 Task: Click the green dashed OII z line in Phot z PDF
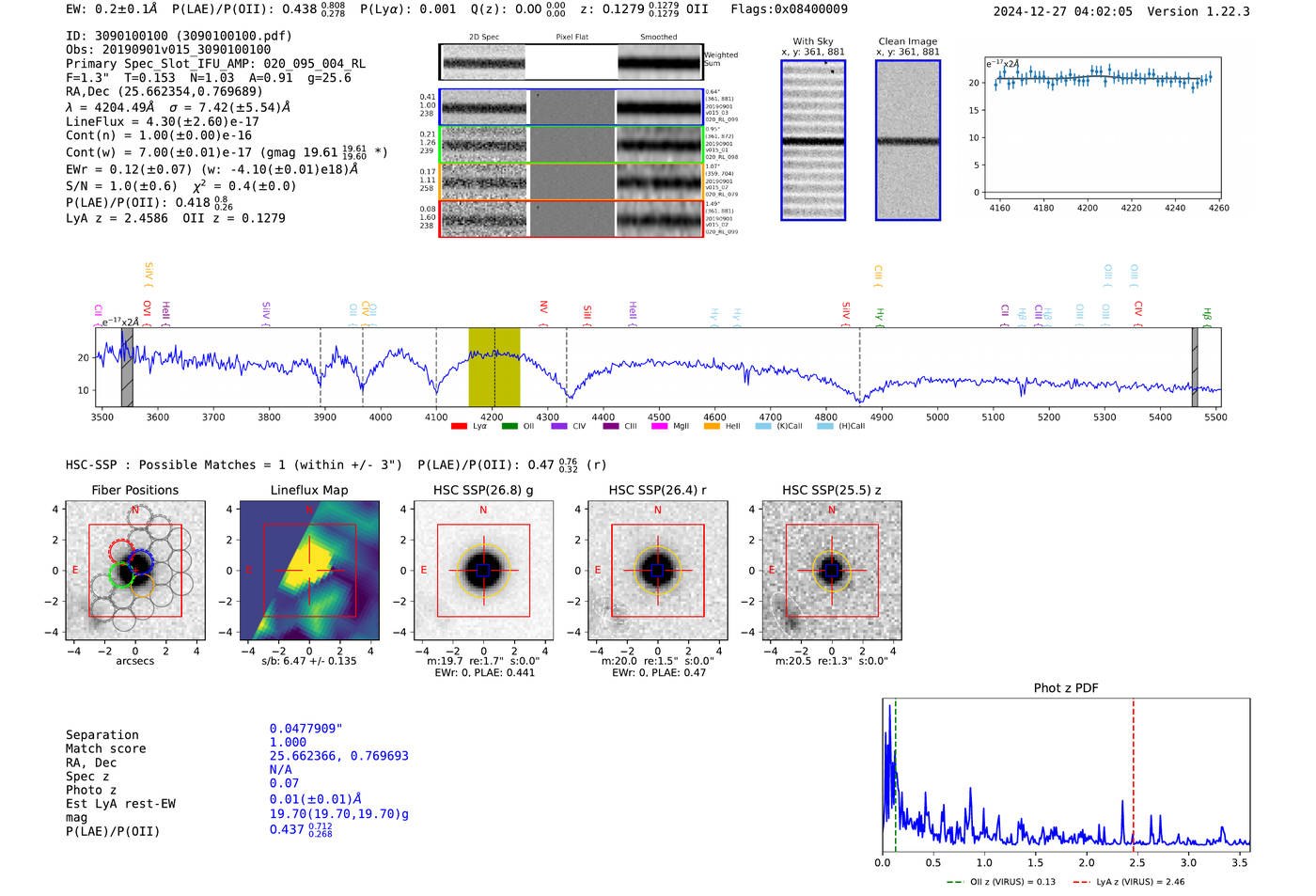click(896, 776)
